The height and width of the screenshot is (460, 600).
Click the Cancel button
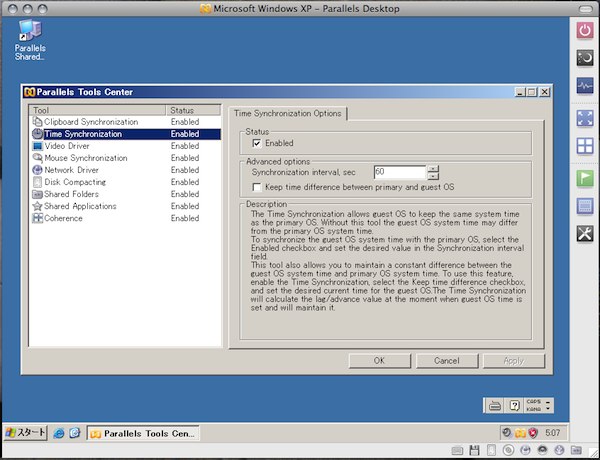pos(447,361)
